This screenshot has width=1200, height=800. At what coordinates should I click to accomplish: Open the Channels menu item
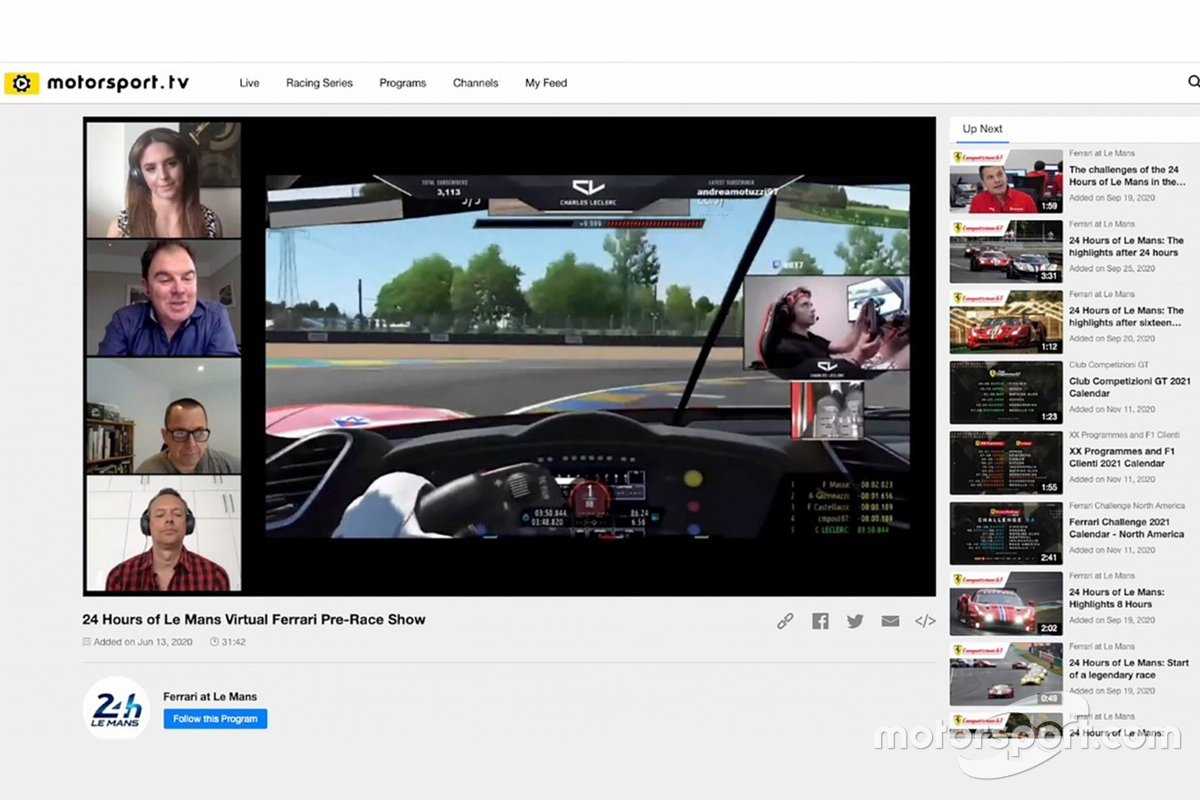pyautogui.click(x=475, y=83)
